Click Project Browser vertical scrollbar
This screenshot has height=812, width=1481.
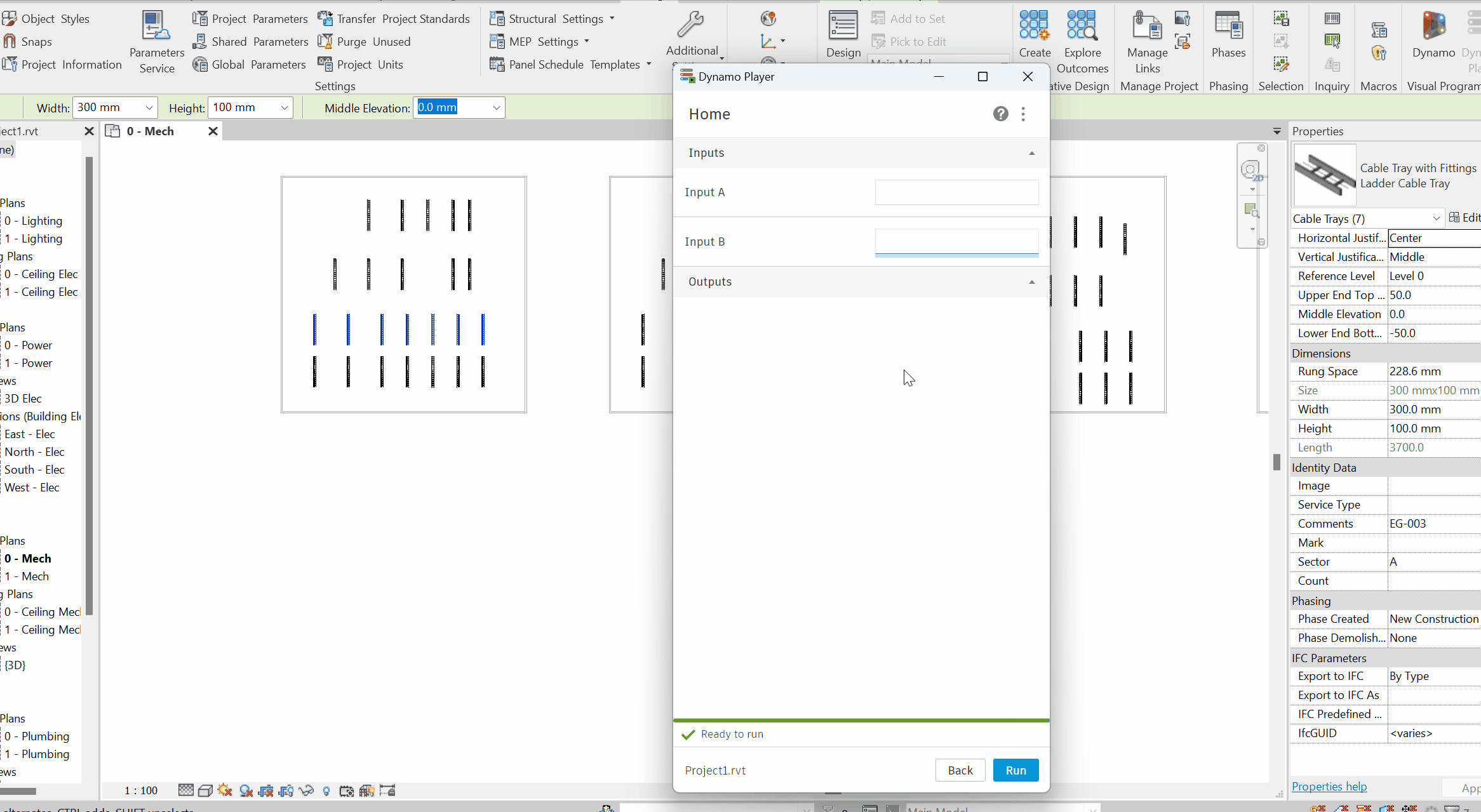pyautogui.click(x=90, y=385)
